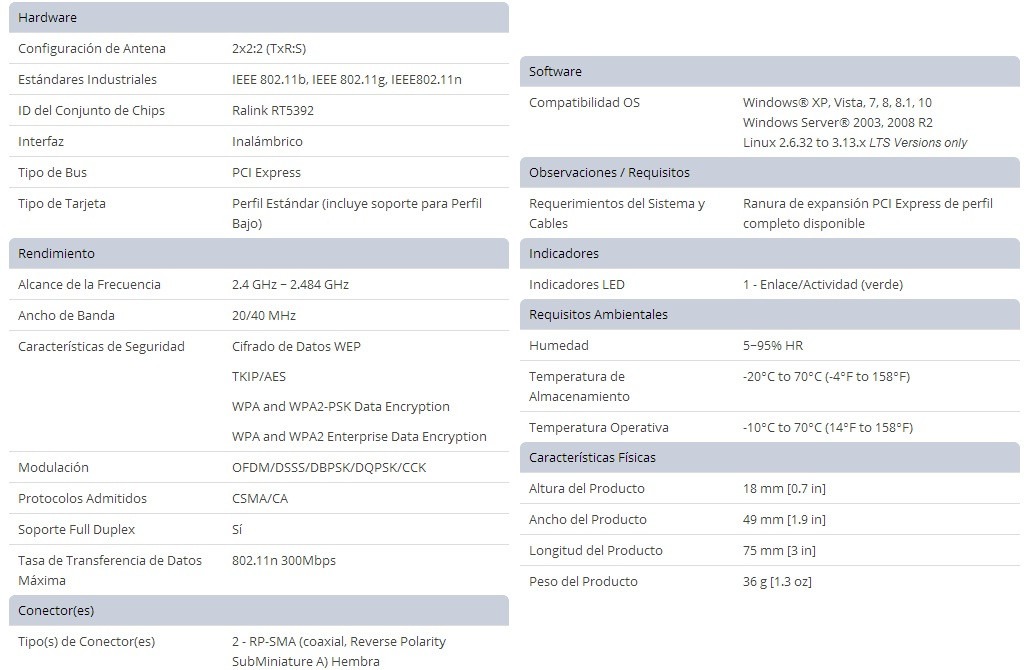The width and height of the screenshot is (1028, 670).
Task: Click the Tipo de Tarjeta label
Action: (62, 203)
